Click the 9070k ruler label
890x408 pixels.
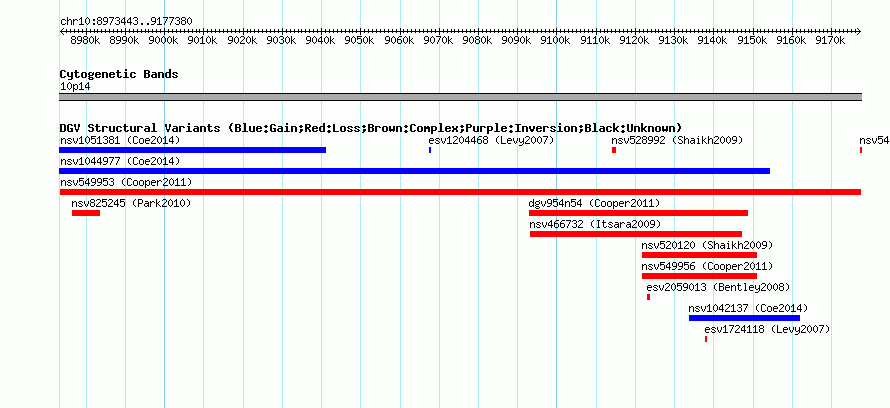(439, 41)
